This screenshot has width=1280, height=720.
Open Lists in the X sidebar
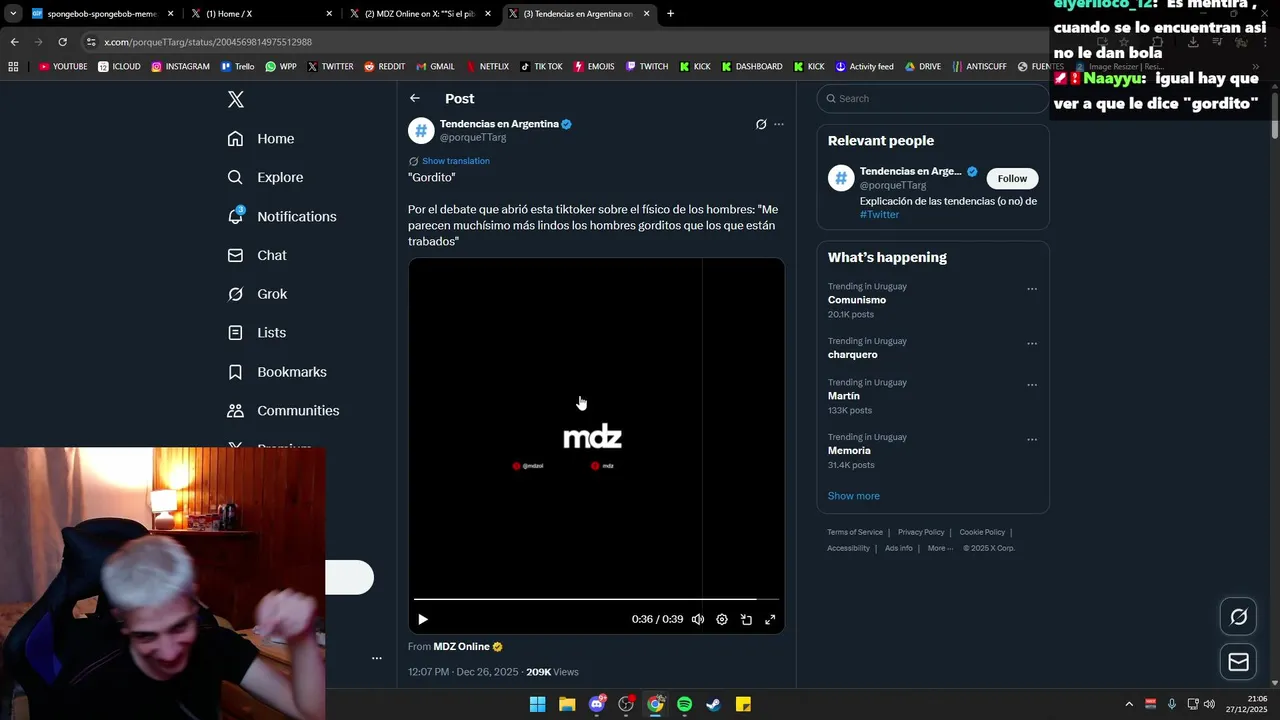coord(257,333)
